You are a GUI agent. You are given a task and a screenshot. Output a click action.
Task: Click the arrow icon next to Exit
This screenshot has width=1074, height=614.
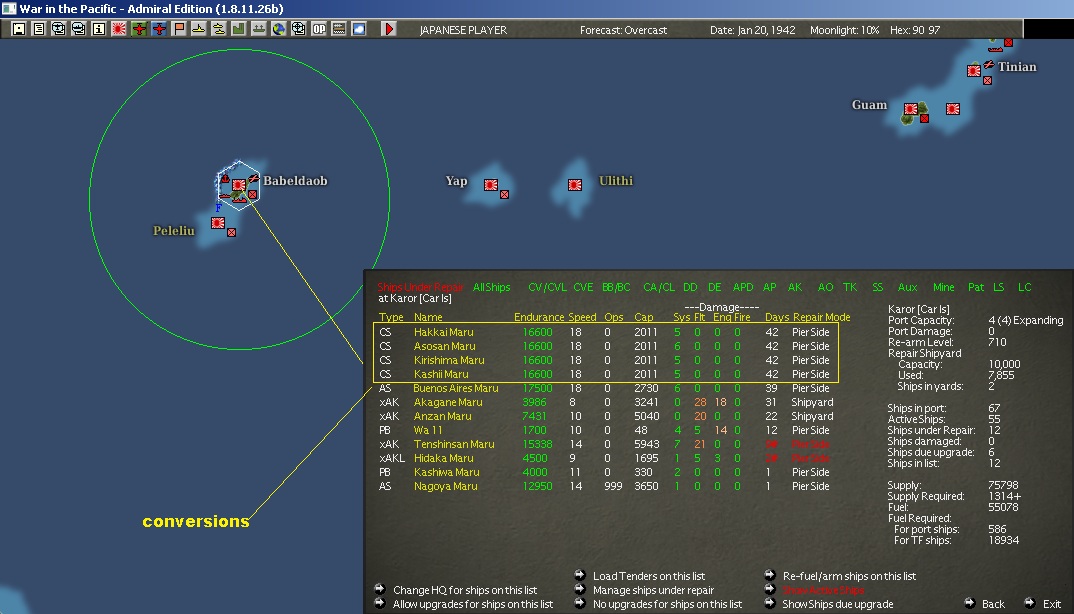[x=1029, y=603]
